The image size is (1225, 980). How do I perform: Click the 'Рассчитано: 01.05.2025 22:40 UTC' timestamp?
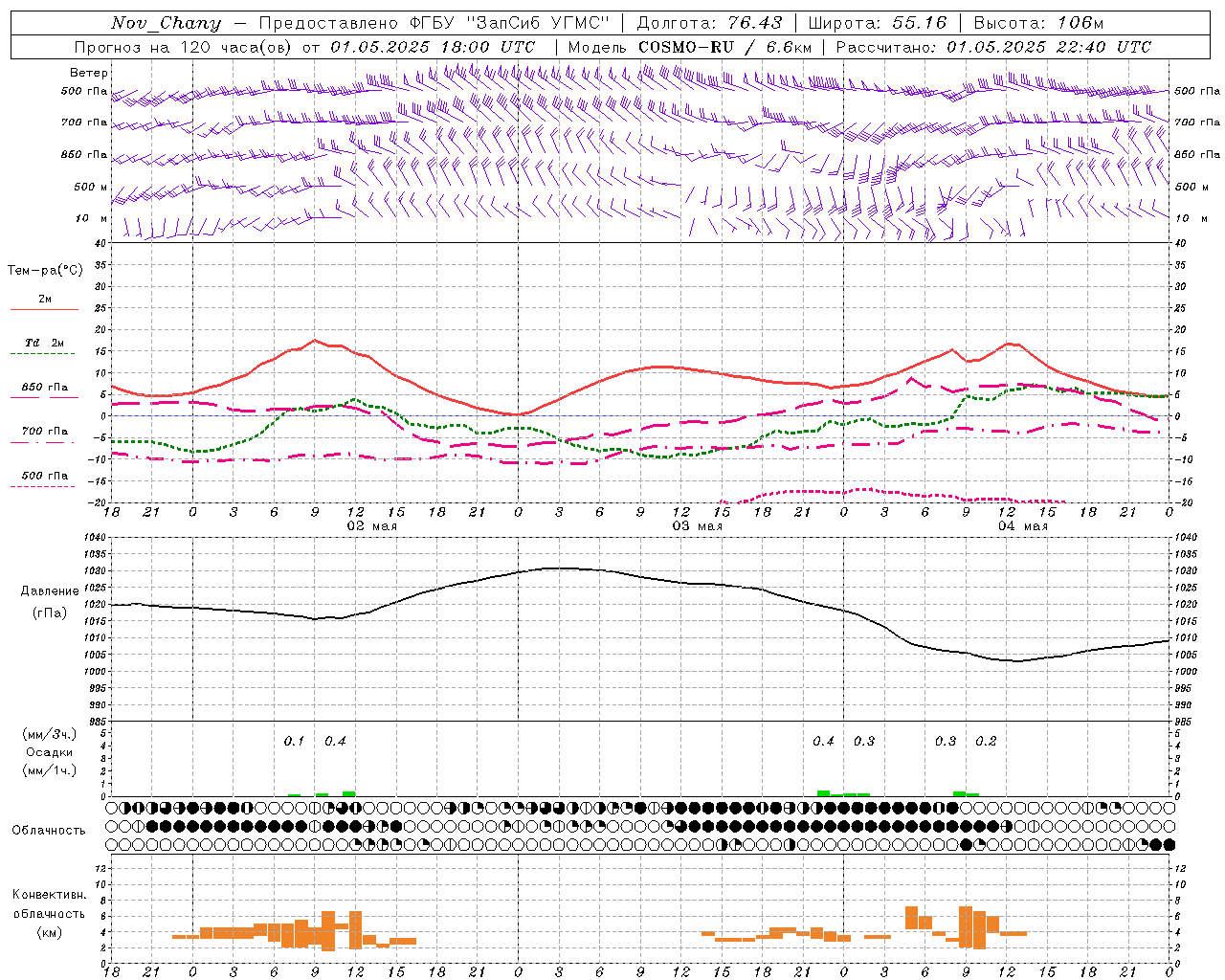coord(993,47)
